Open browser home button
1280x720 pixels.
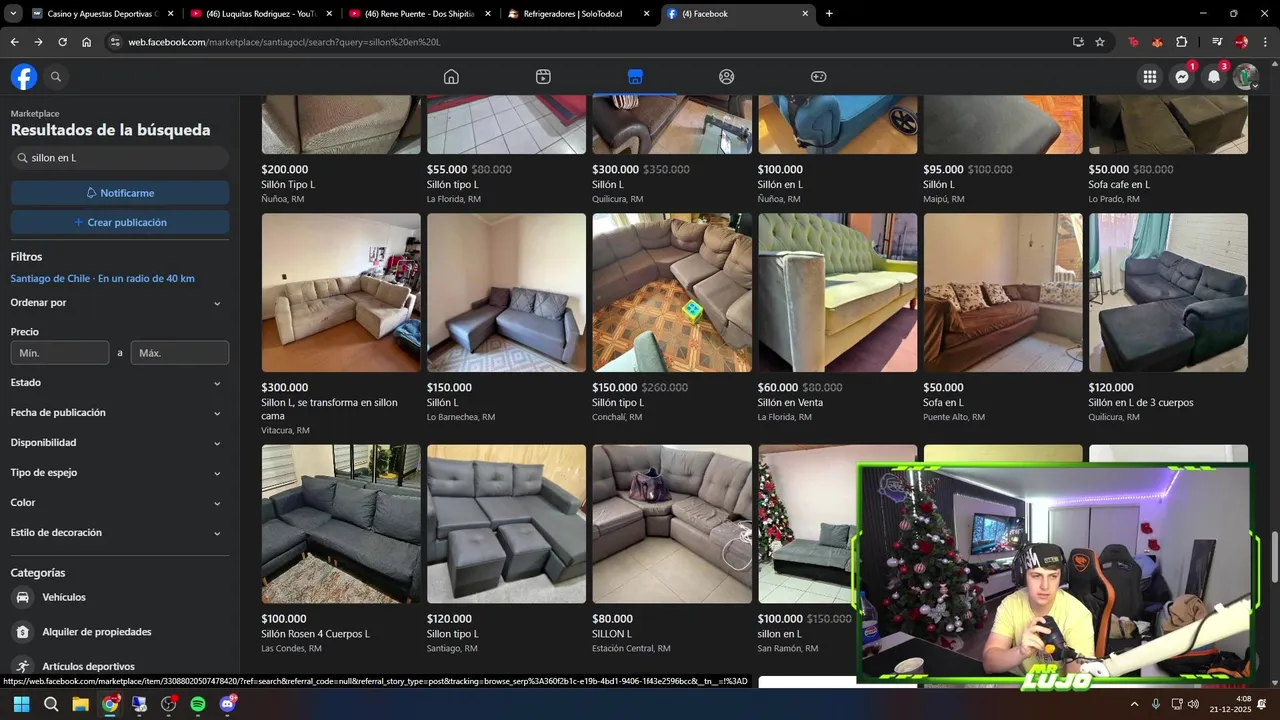86,42
